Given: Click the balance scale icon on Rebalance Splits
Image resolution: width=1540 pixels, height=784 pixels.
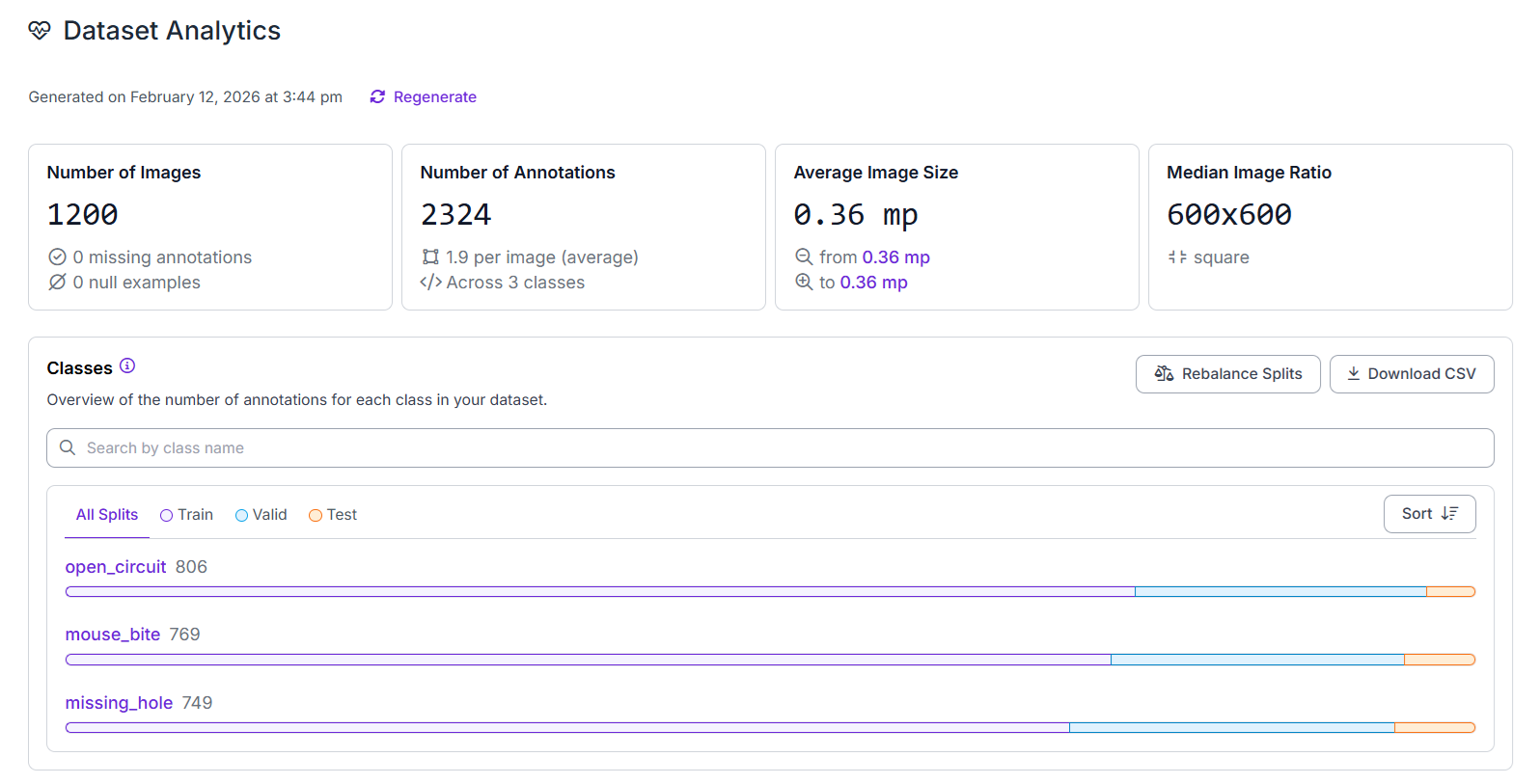Looking at the screenshot, I should 1164,374.
